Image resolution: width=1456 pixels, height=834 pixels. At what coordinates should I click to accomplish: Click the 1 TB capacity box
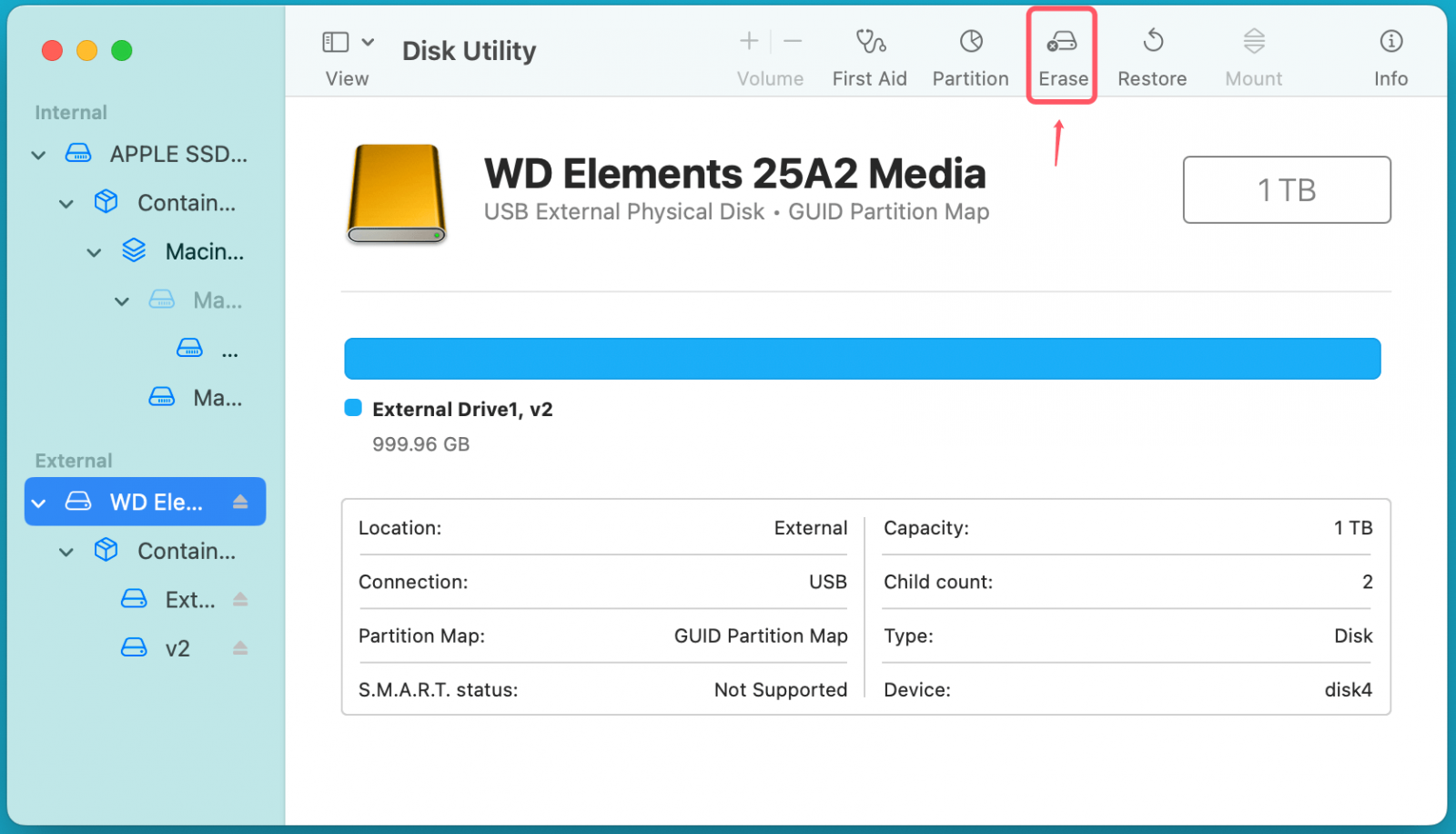click(1286, 189)
